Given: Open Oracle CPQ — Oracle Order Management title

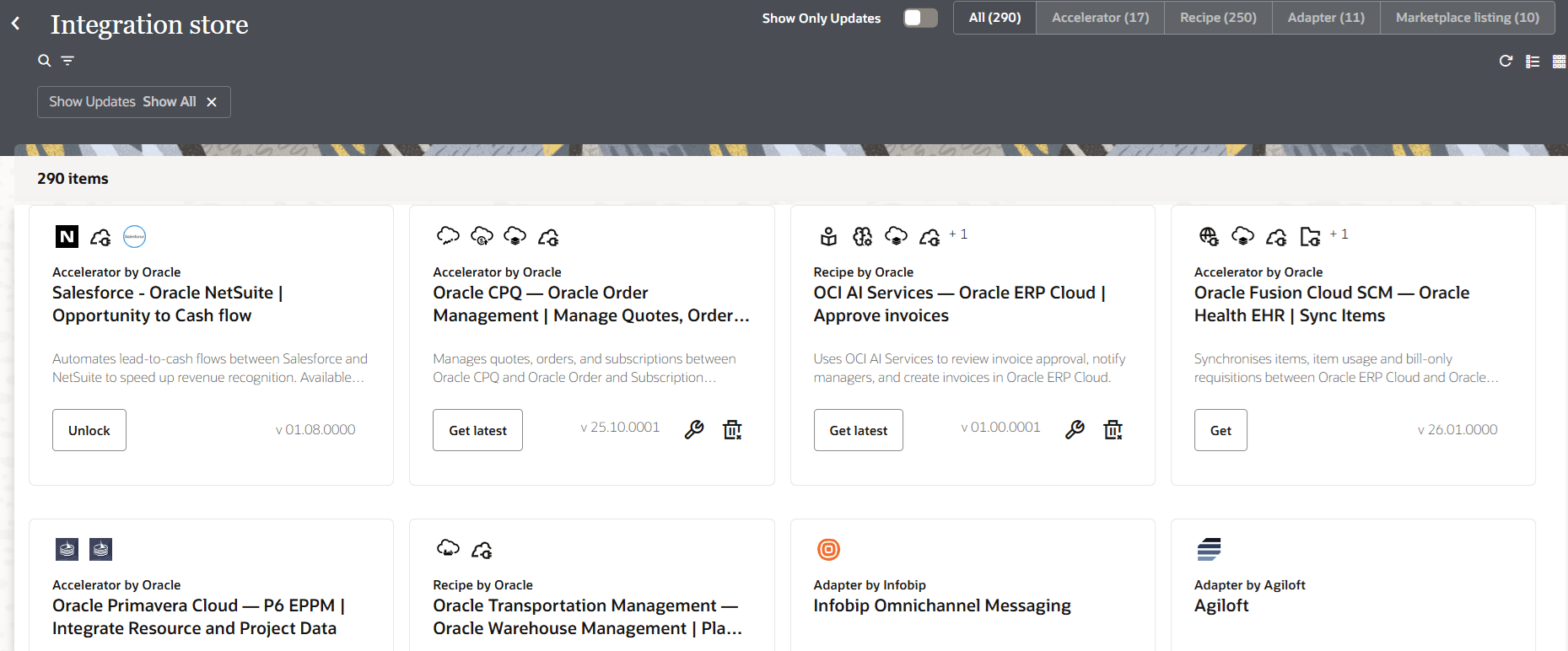Looking at the screenshot, I should [x=590, y=304].
